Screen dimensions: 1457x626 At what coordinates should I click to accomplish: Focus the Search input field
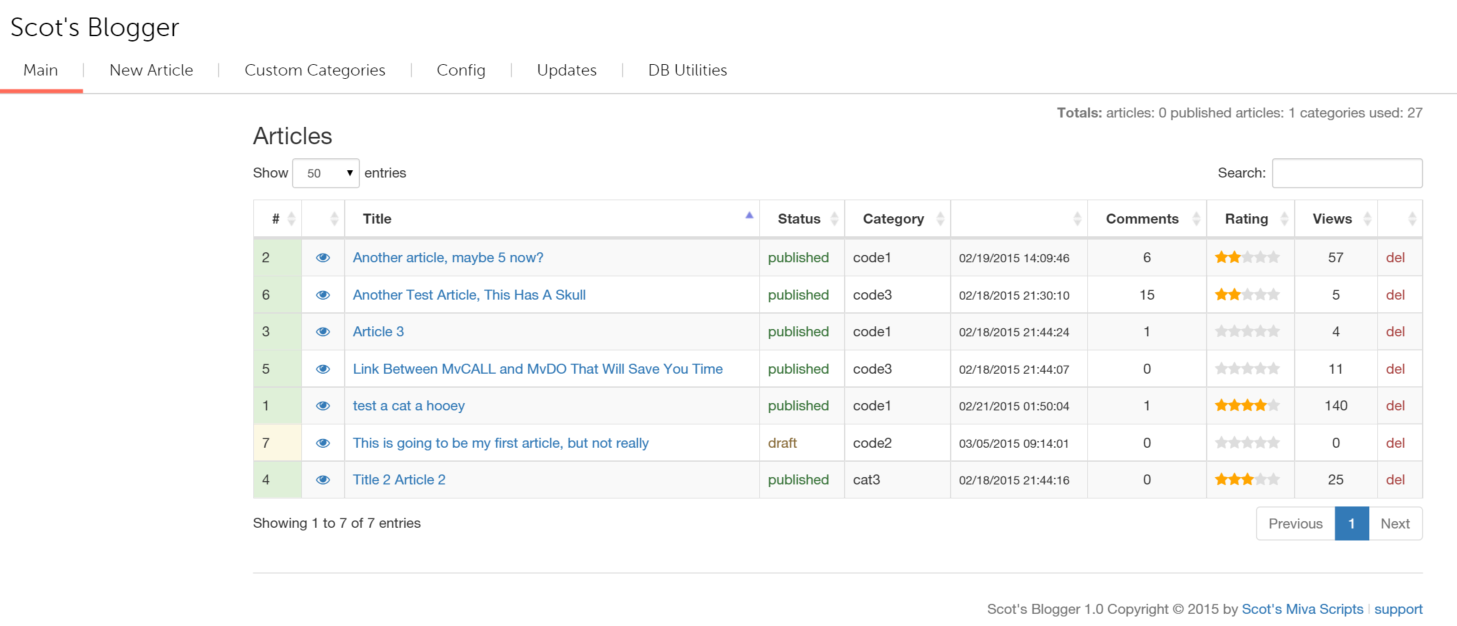click(x=1346, y=173)
